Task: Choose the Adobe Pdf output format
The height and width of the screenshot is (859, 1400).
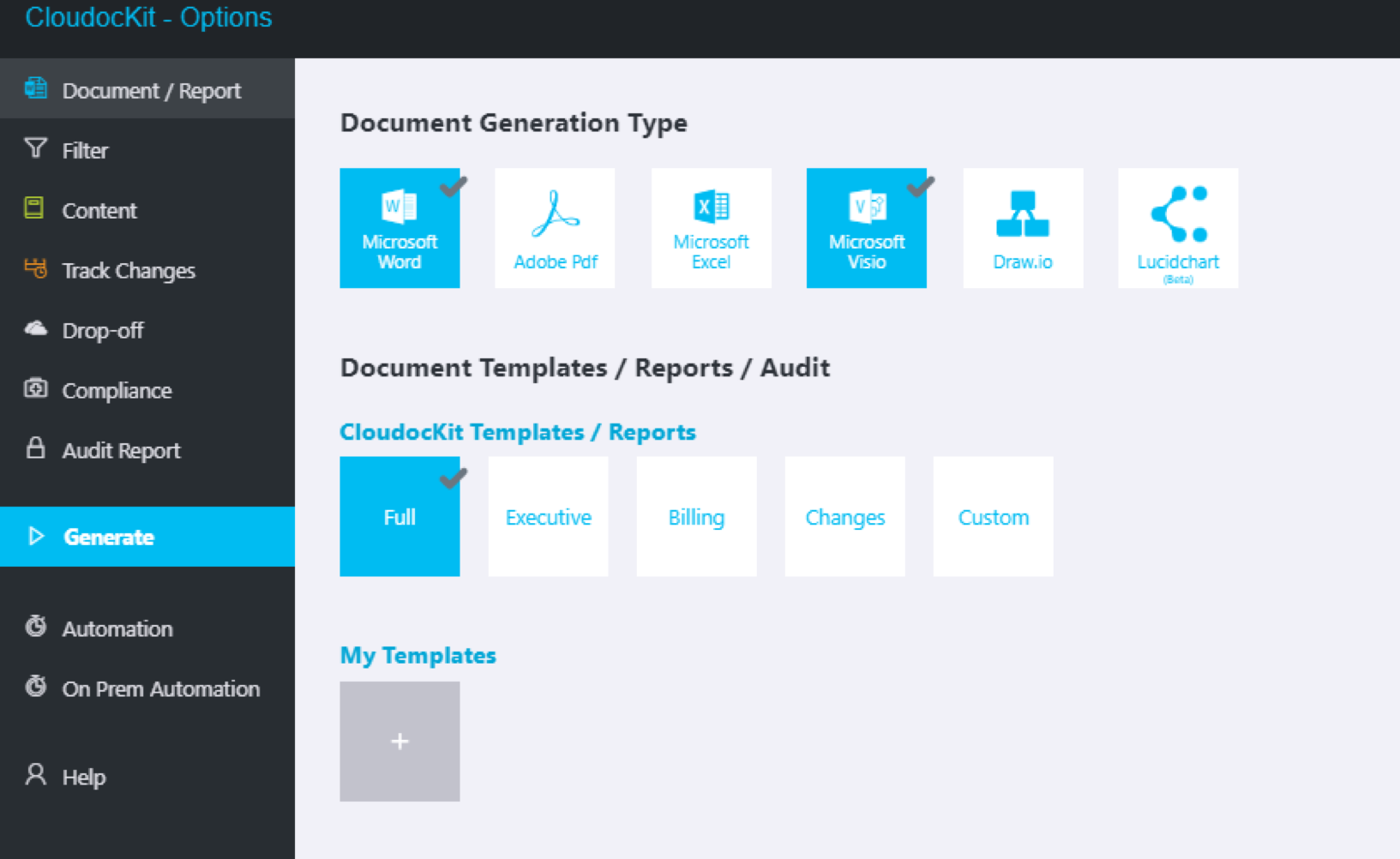Action: pyautogui.click(x=555, y=228)
